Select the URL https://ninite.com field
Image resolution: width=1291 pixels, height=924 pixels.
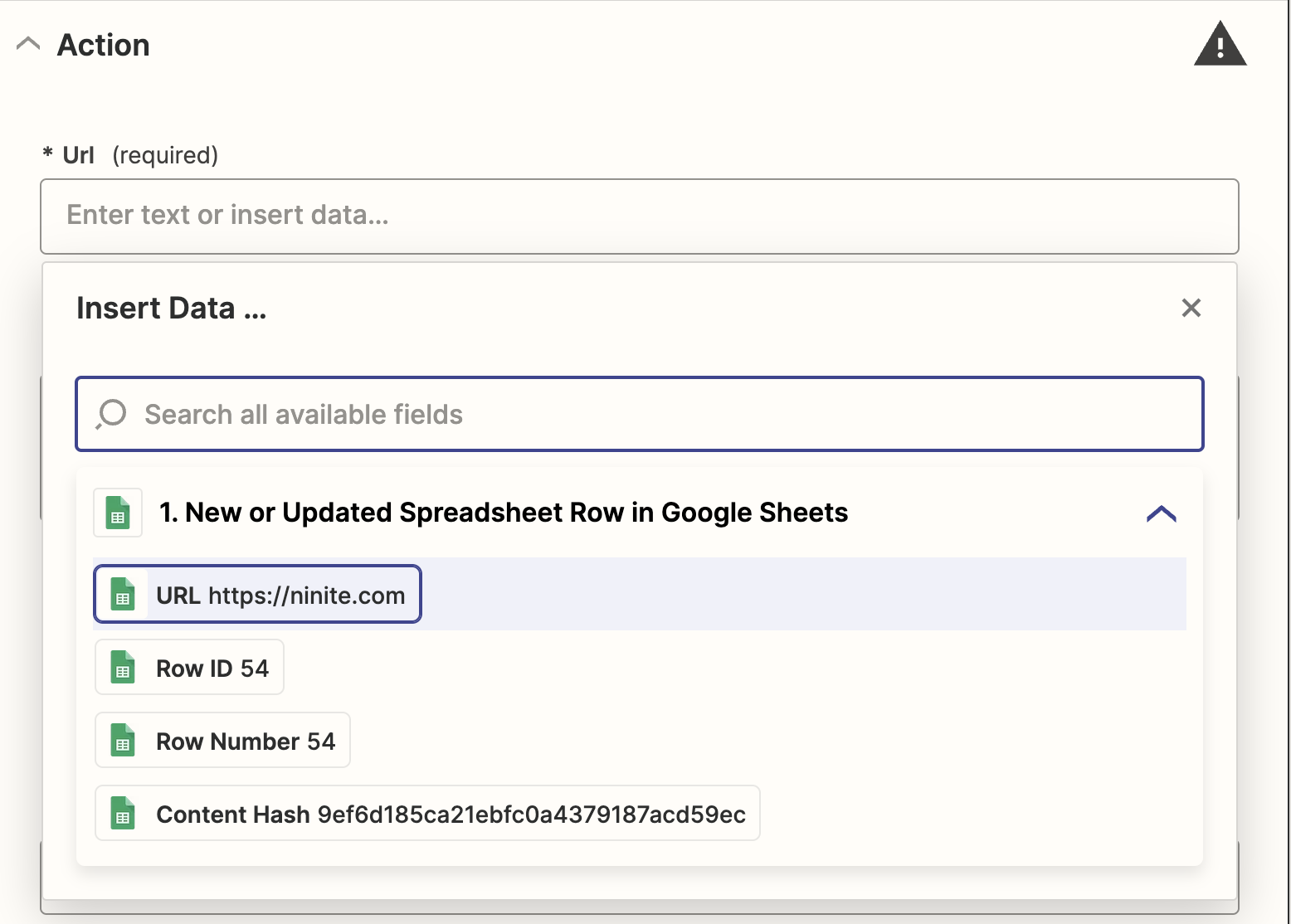coord(257,594)
